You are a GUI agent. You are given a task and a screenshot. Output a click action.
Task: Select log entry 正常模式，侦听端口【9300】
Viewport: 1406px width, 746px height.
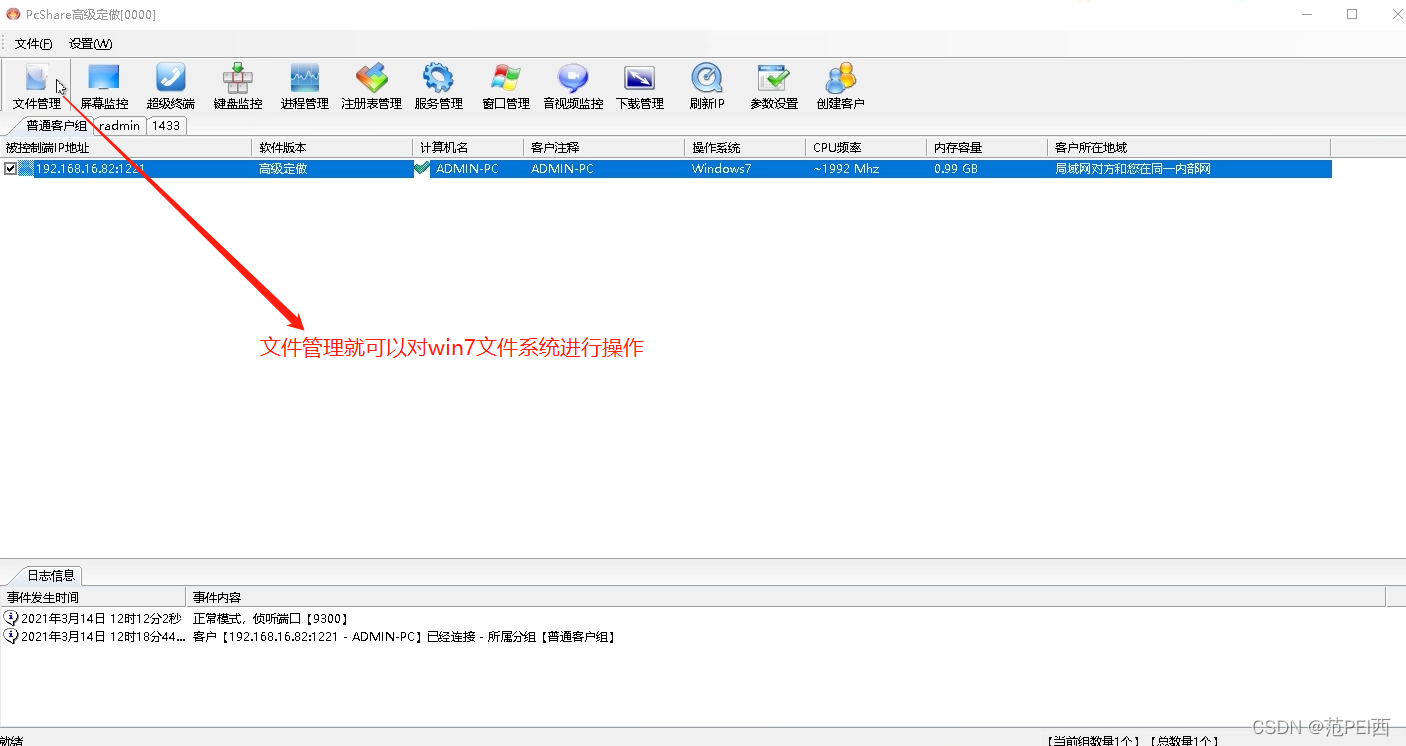coord(271,619)
